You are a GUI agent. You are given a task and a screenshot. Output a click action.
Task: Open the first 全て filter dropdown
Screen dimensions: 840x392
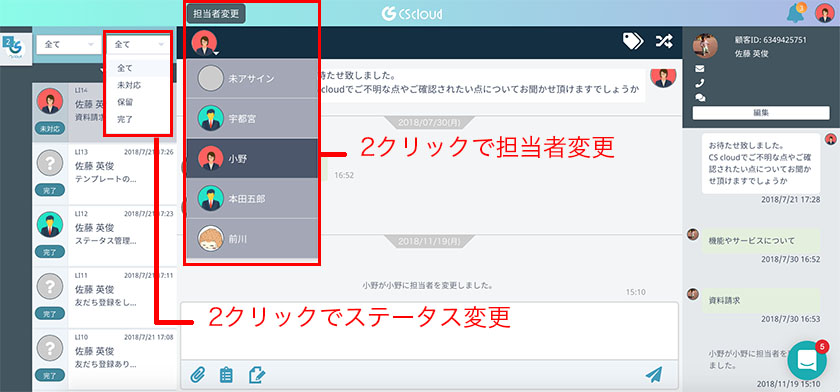click(69, 45)
